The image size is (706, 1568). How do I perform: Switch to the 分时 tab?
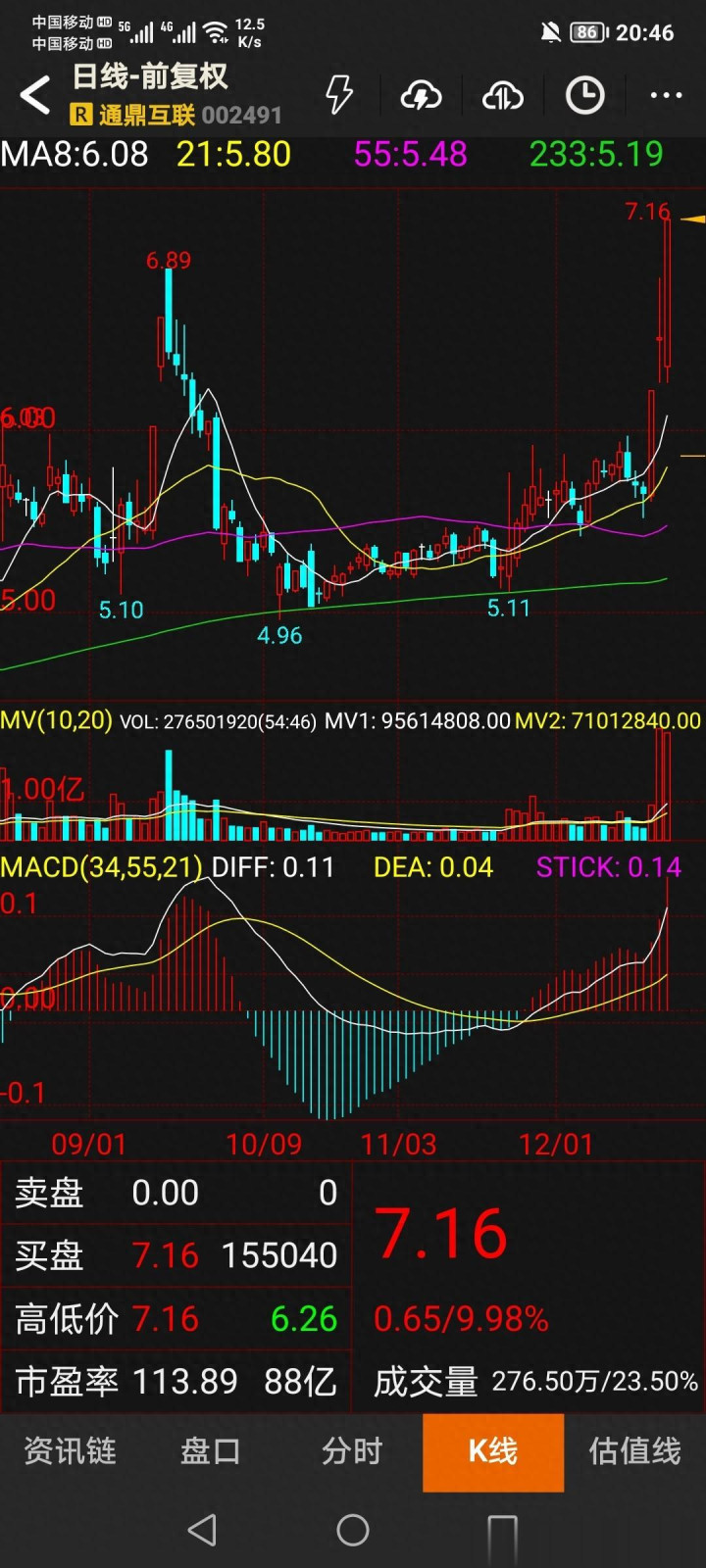coord(352,1451)
